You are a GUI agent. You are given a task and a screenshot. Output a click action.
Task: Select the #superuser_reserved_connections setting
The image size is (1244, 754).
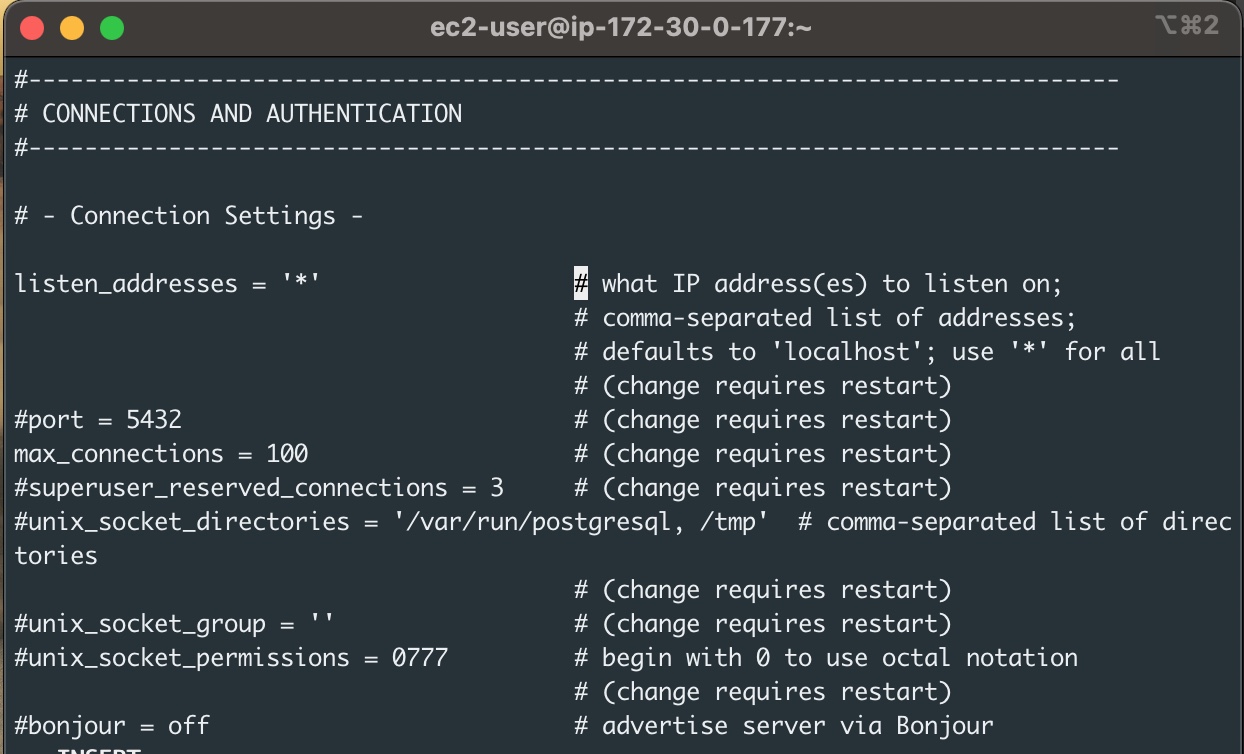[x=230, y=488]
